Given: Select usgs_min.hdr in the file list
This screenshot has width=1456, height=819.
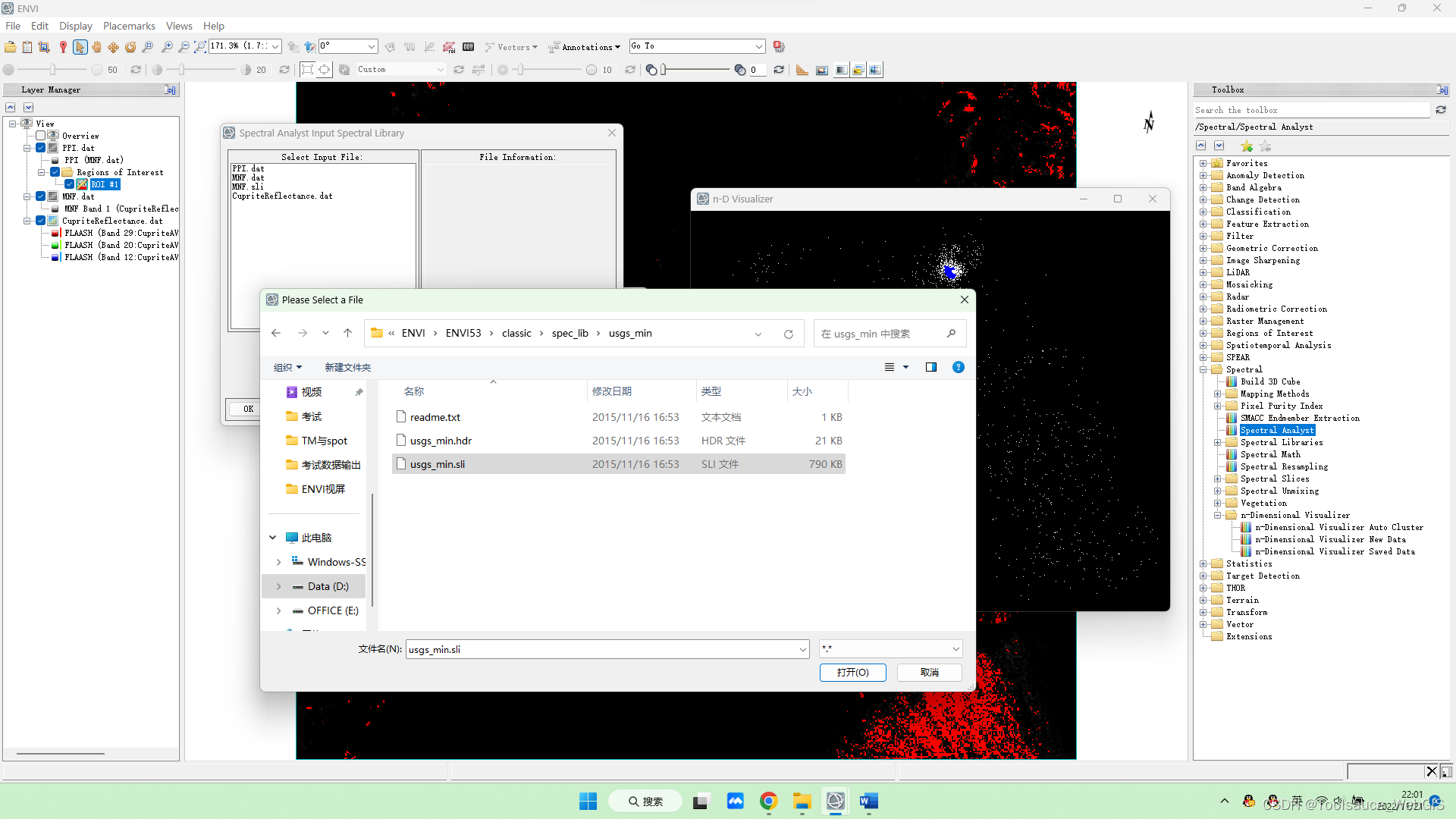Looking at the screenshot, I should pyautogui.click(x=441, y=441).
